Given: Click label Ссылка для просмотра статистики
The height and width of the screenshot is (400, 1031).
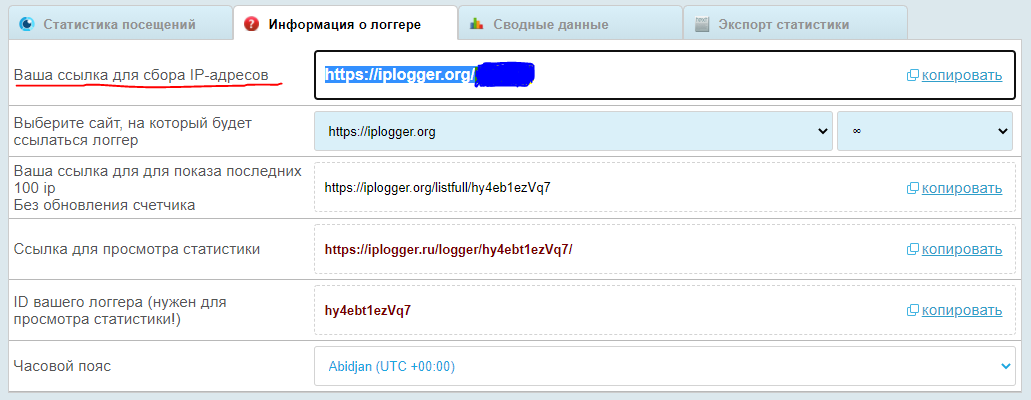Looking at the screenshot, I should (x=137, y=249).
